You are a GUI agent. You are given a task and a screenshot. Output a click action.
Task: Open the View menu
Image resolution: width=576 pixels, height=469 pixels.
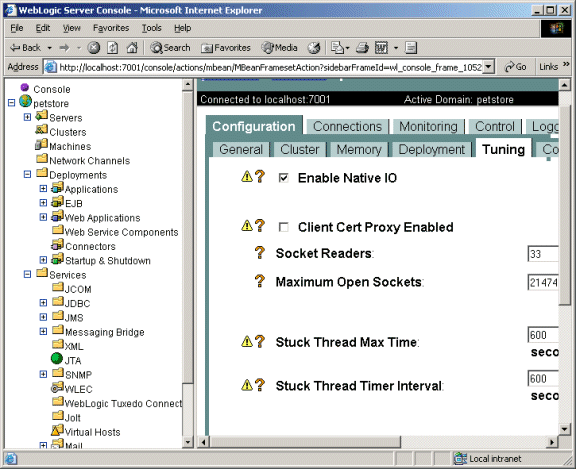[71, 28]
